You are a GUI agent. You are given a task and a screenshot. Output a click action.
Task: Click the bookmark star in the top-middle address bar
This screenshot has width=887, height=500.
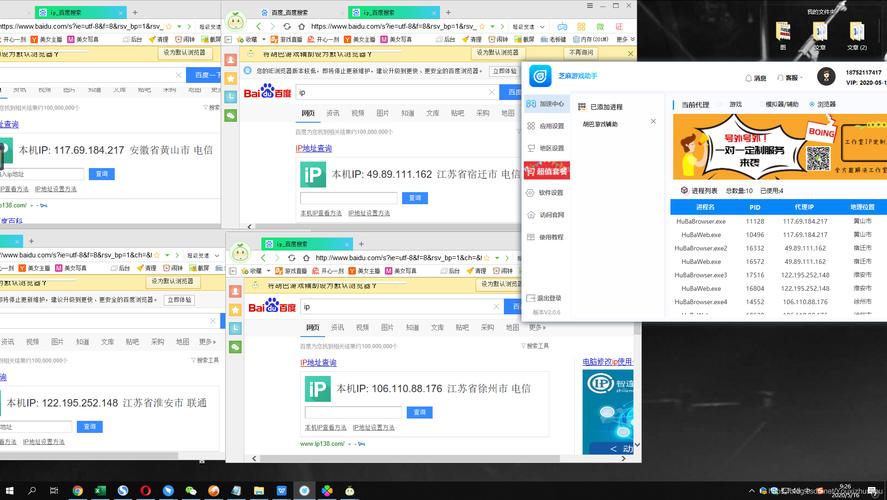(x=482, y=26)
